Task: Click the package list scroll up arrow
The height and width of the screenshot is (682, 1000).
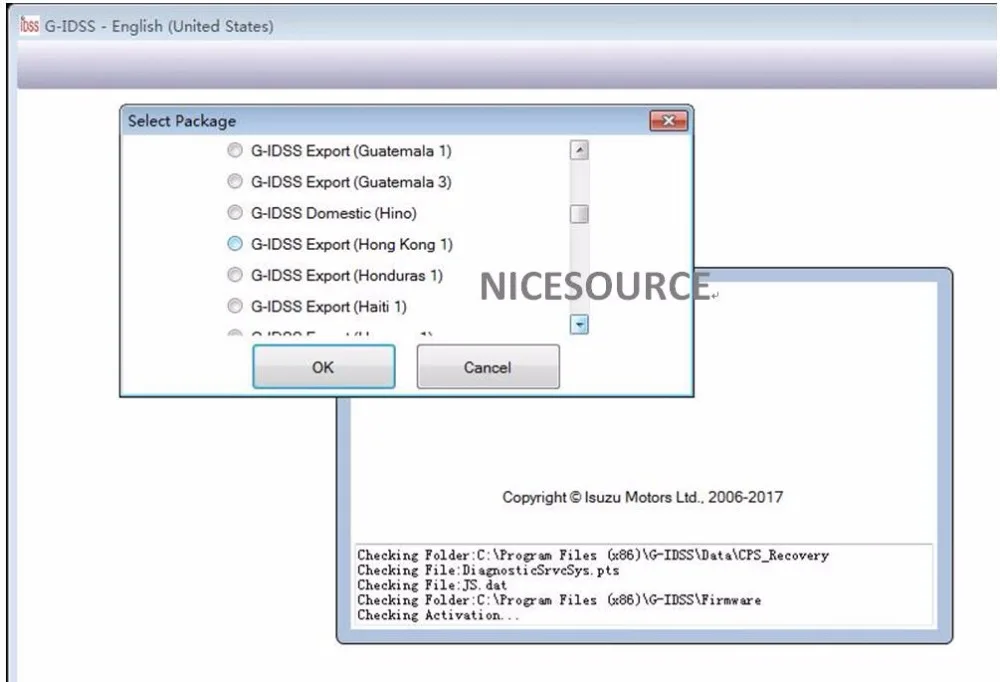Action: pos(579,151)
